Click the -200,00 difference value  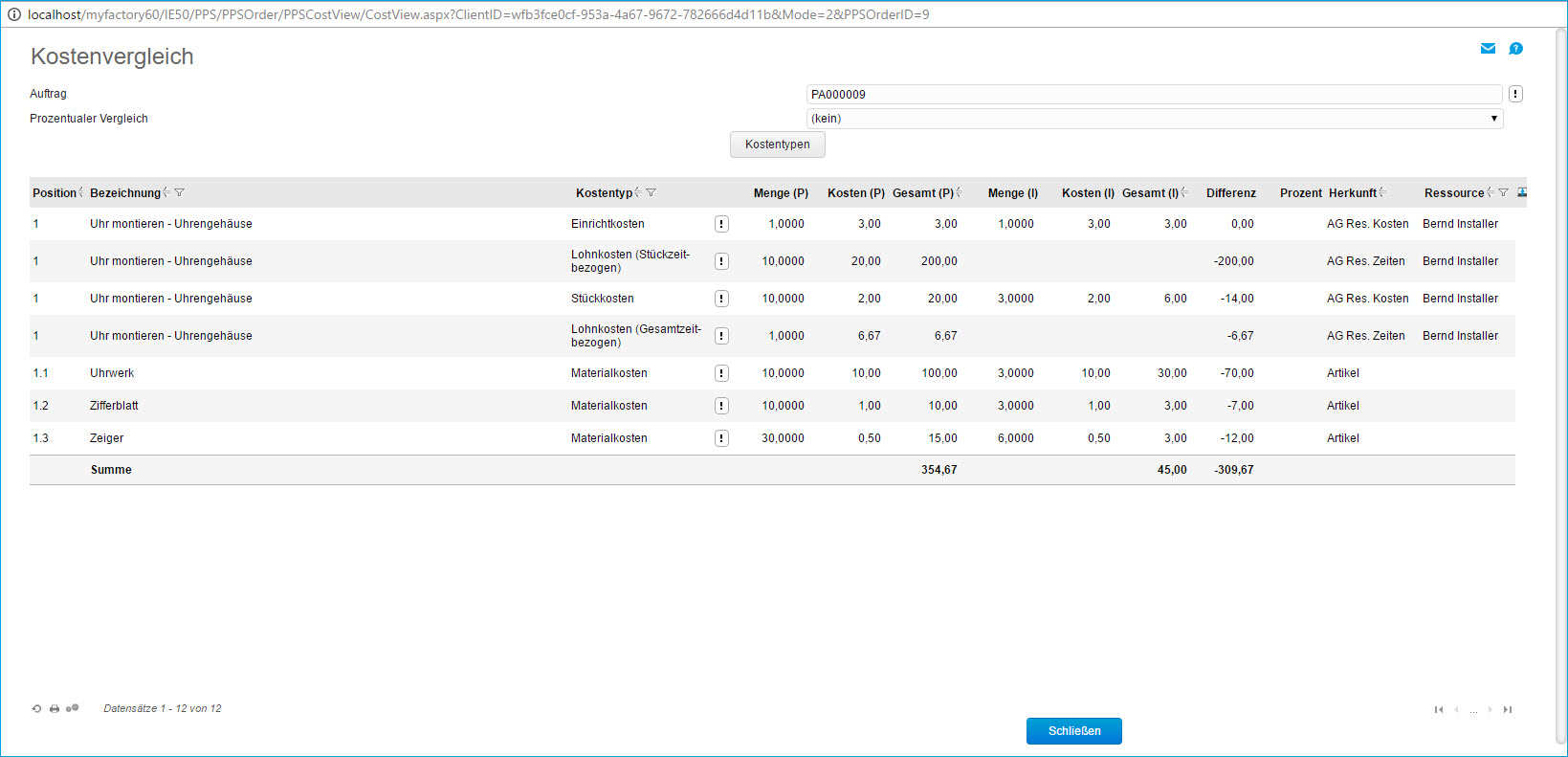tap(1234, 261)
